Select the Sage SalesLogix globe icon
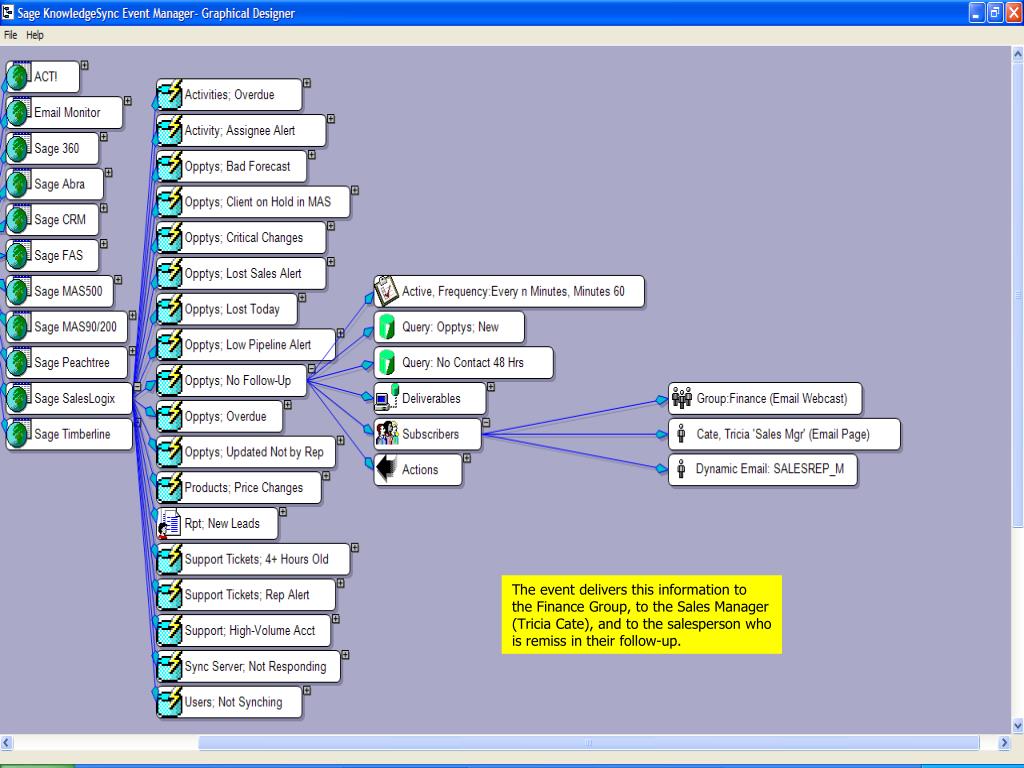Image resolution: width=1024 pixels, height=768 pixels. coord(19,398)
